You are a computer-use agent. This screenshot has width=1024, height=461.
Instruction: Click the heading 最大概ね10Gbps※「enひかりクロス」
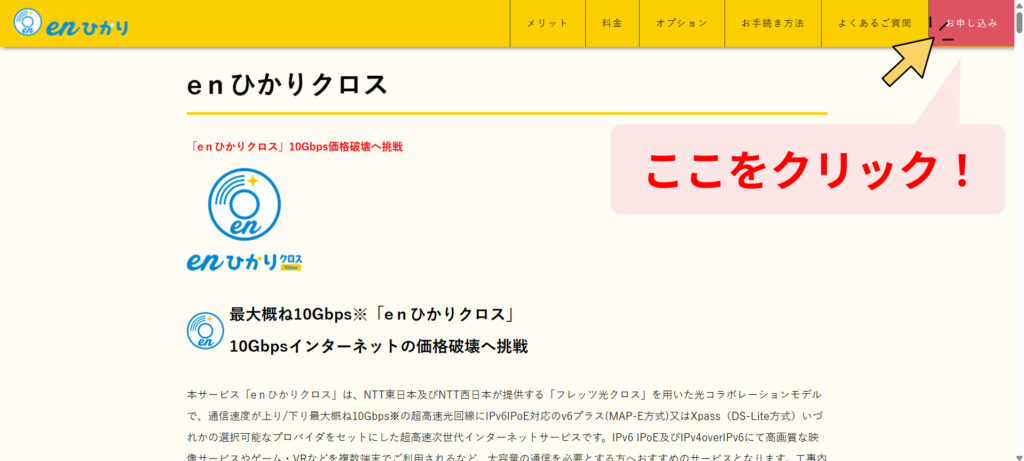click(x=372, y=314)
